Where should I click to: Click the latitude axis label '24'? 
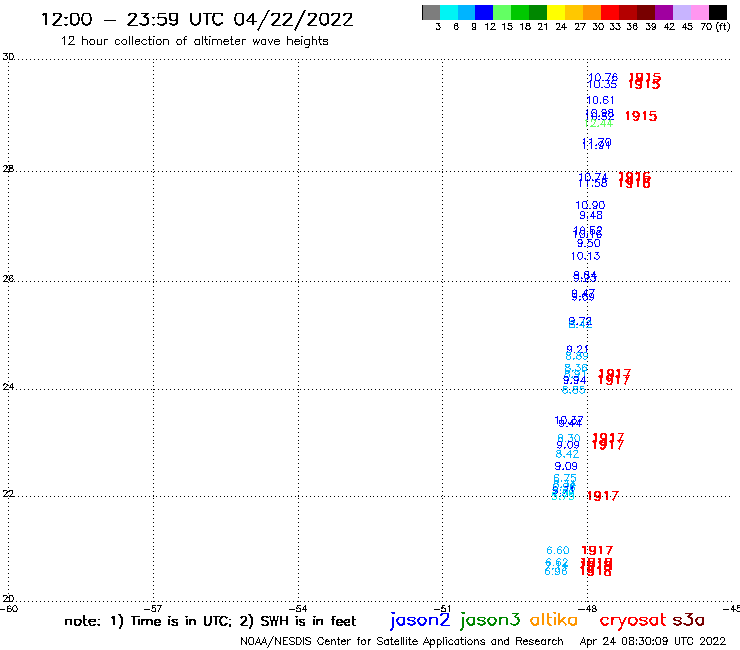click(x=8, y=387)
